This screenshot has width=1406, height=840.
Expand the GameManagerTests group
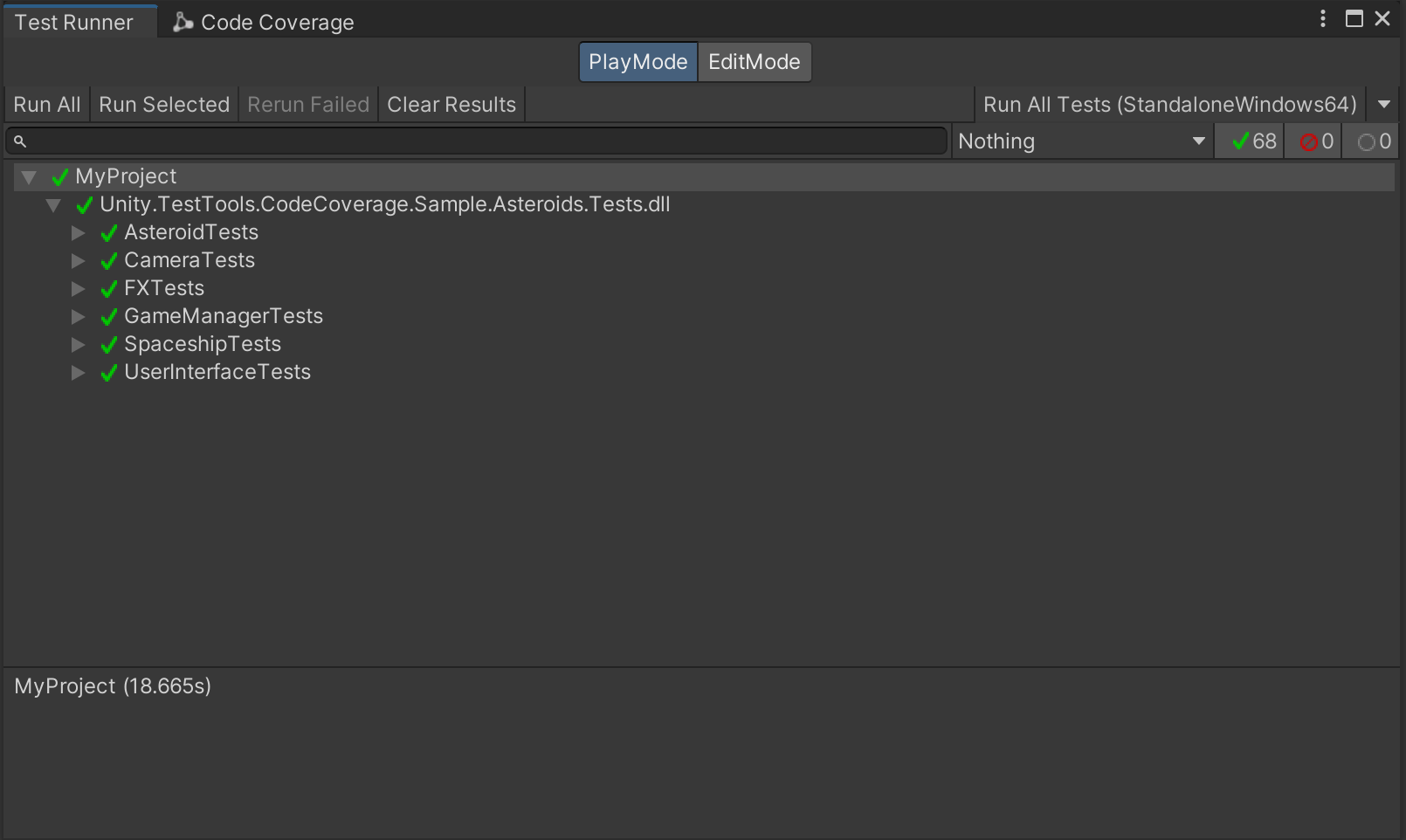tap(78, 317)
